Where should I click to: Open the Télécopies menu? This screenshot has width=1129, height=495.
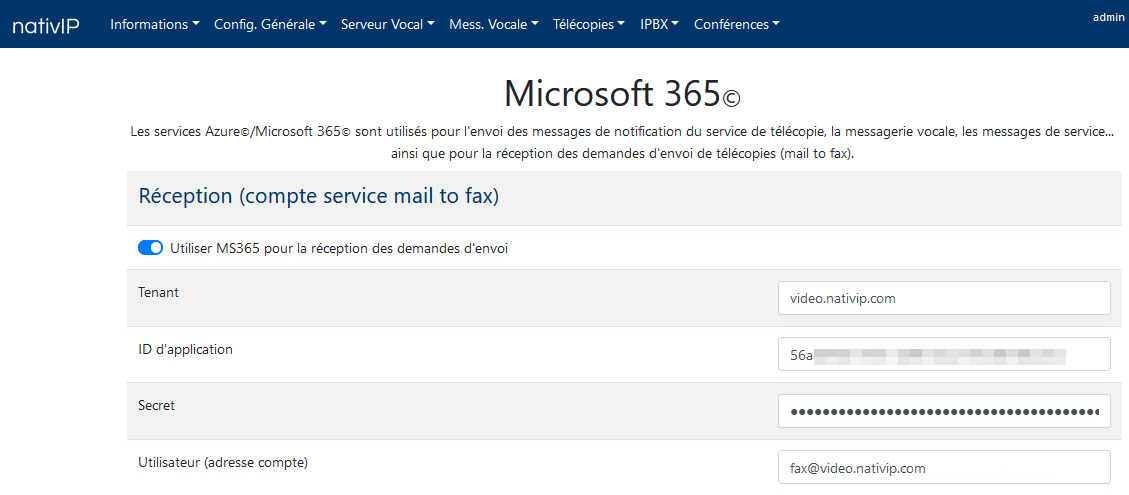588,24
